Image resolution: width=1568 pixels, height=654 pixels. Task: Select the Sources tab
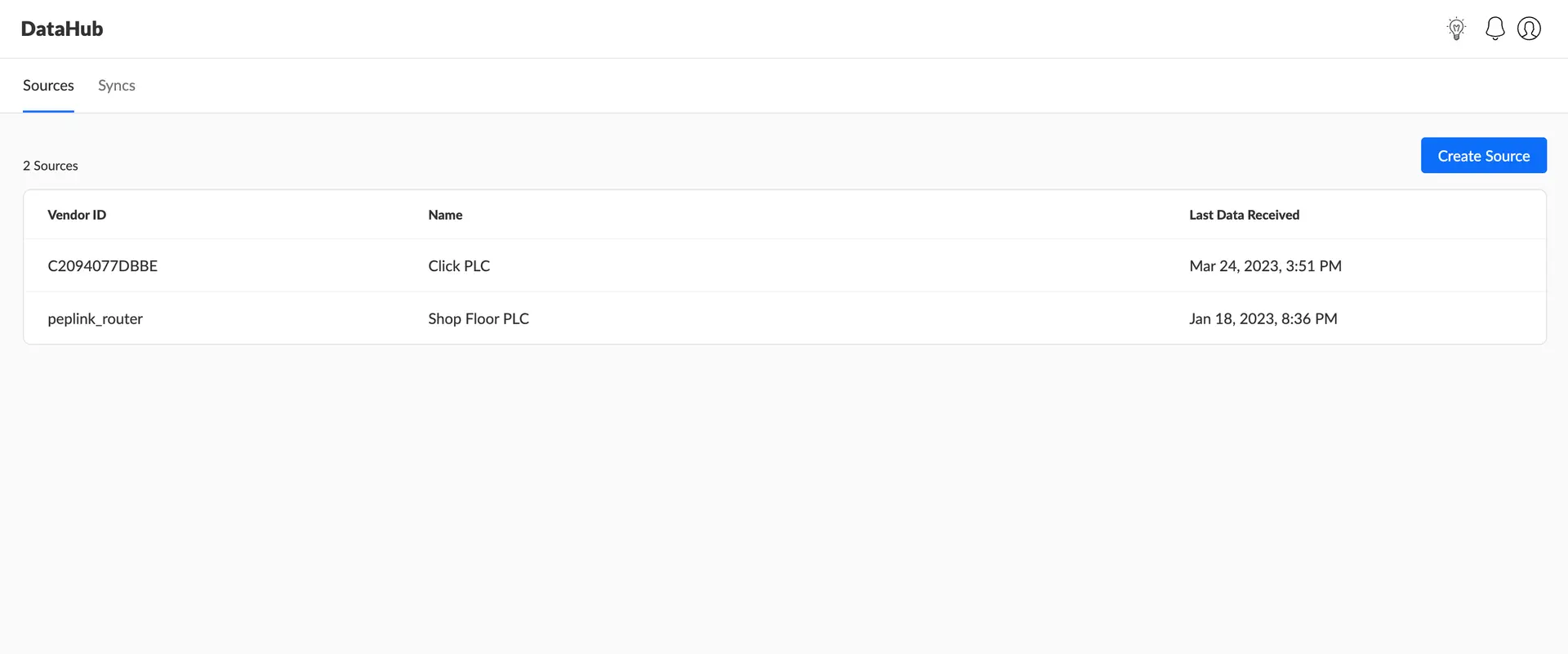click(x=48, y=86)
